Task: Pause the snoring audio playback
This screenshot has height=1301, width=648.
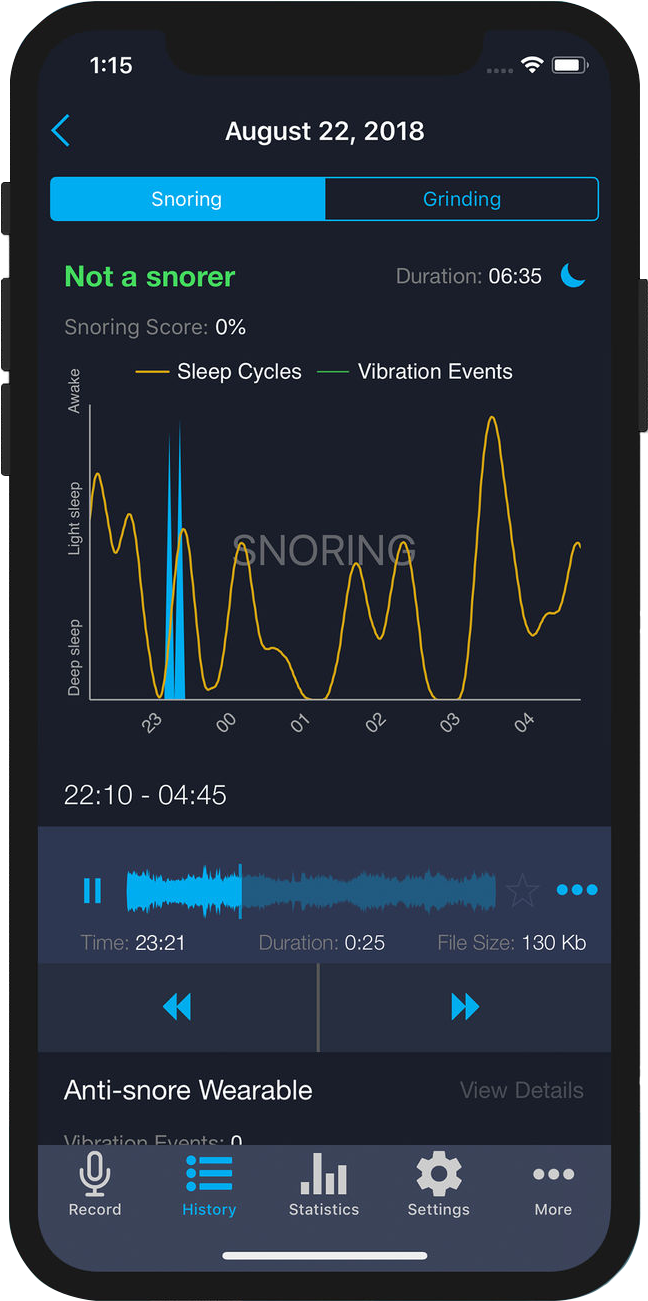Action: 92,890
